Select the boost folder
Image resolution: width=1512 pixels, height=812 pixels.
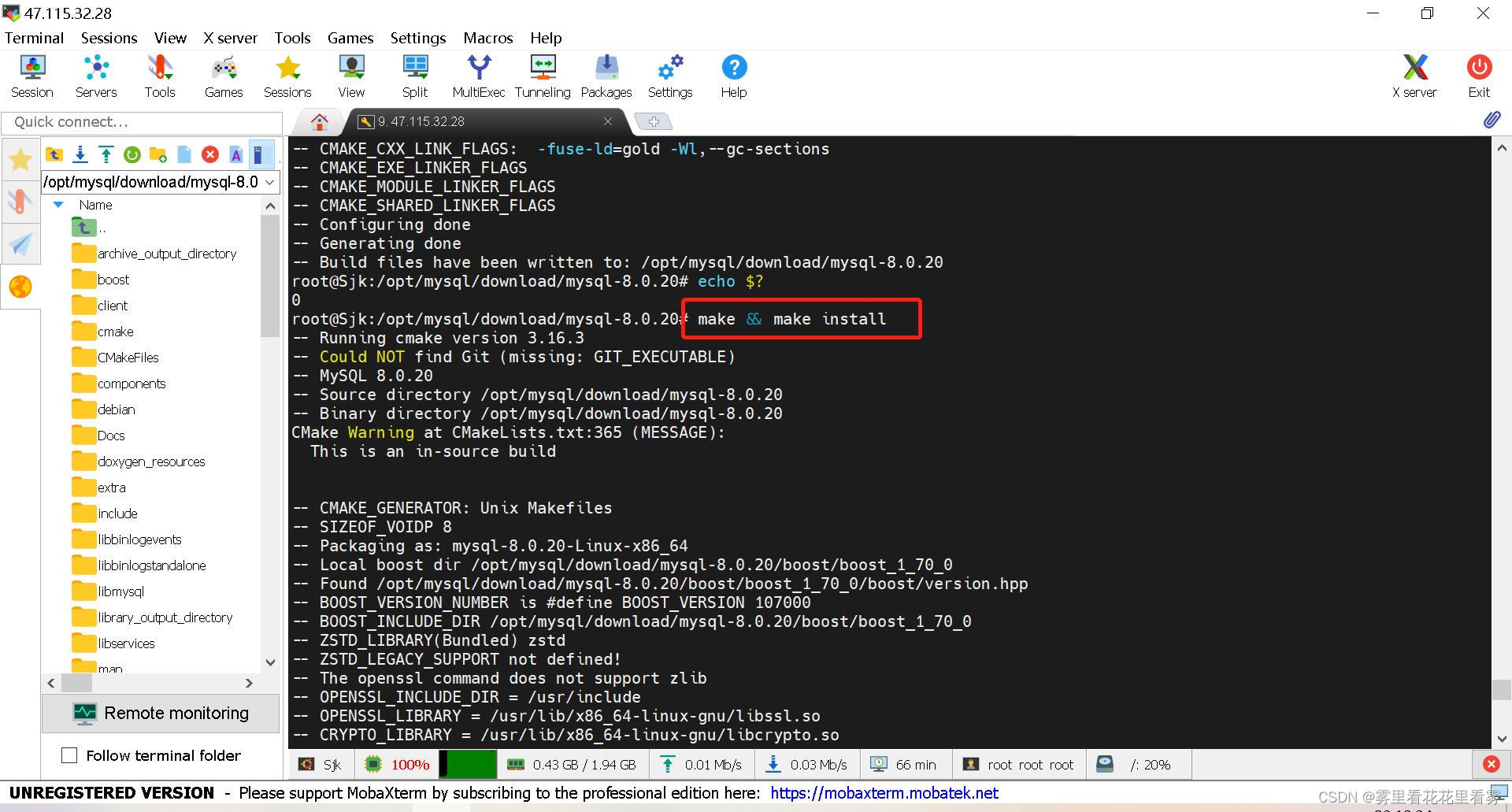[101, 280]
